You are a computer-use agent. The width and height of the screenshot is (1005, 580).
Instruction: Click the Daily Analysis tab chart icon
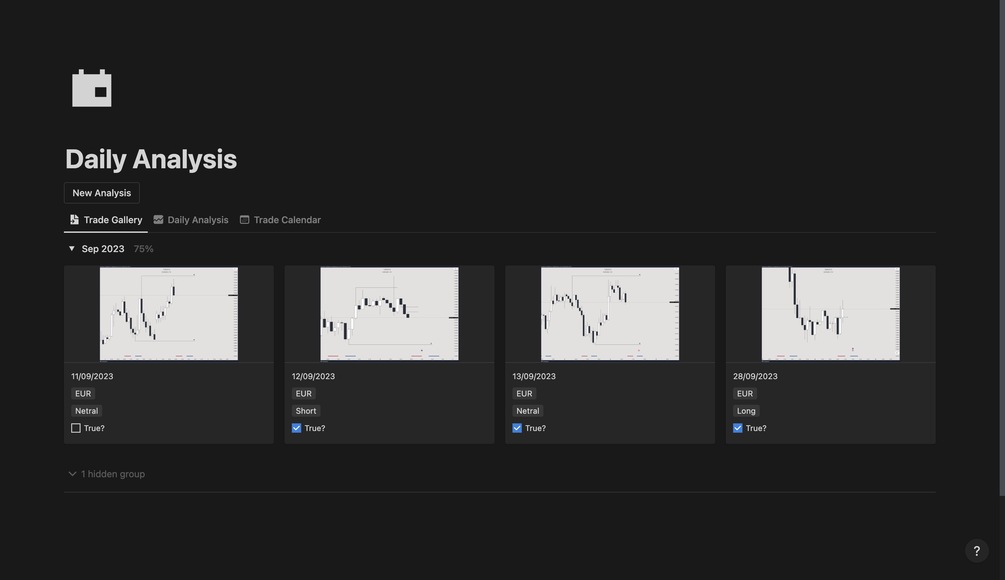(x=158, y=220)
